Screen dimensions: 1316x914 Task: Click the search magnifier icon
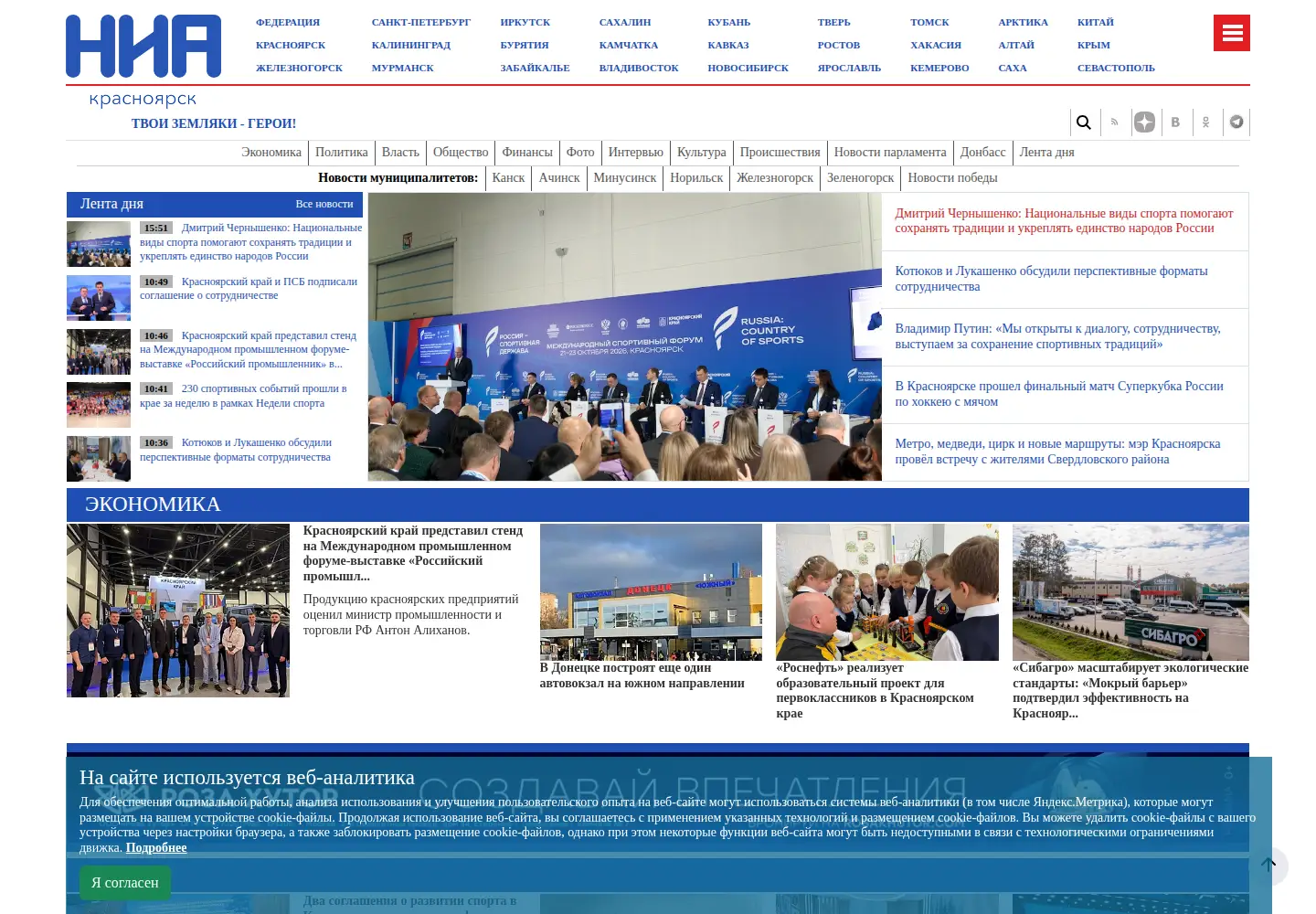1084,122
